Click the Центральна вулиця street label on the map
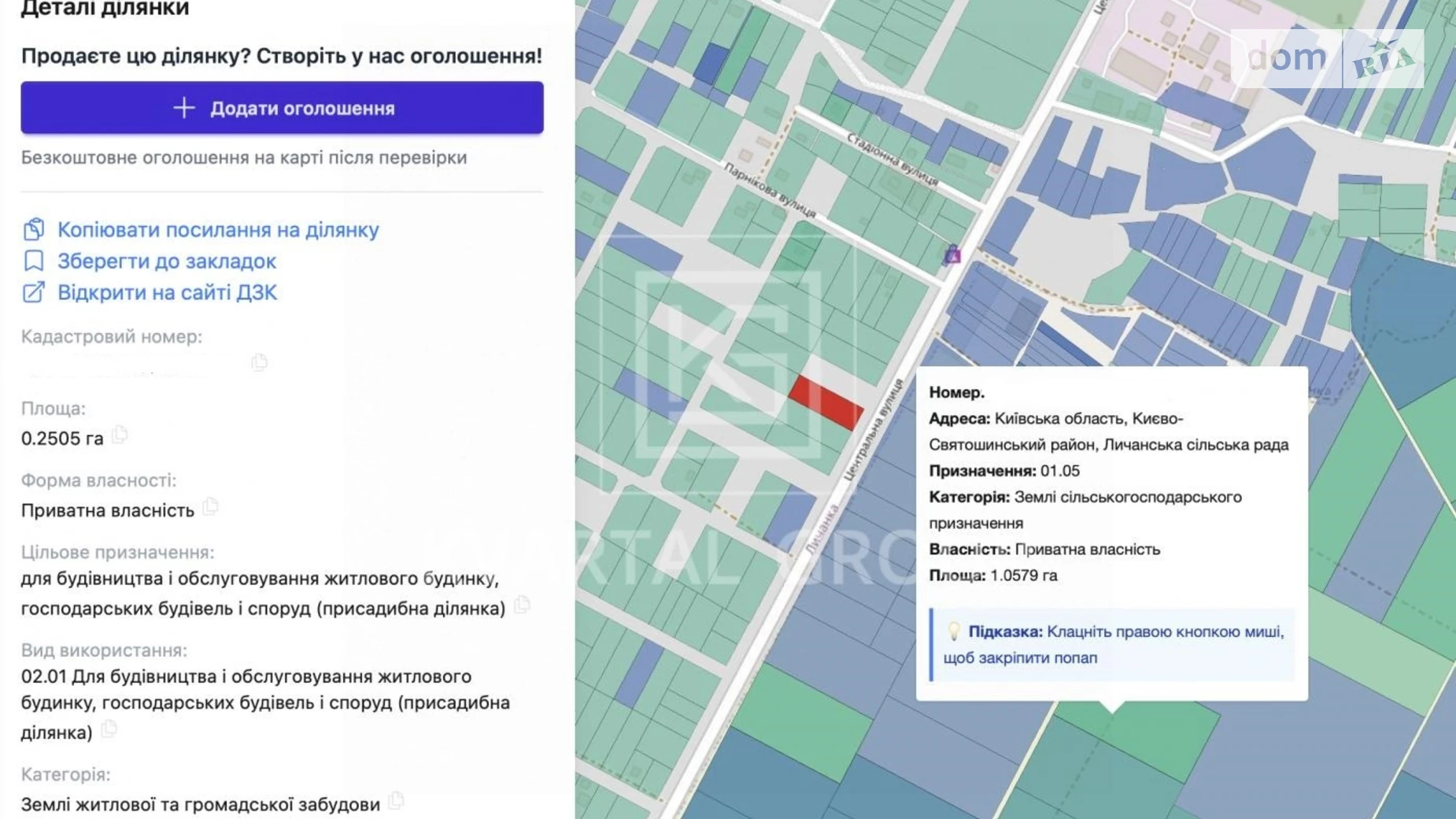The height and width of the screenshot is (819, 1456). [x=874, y=430]
